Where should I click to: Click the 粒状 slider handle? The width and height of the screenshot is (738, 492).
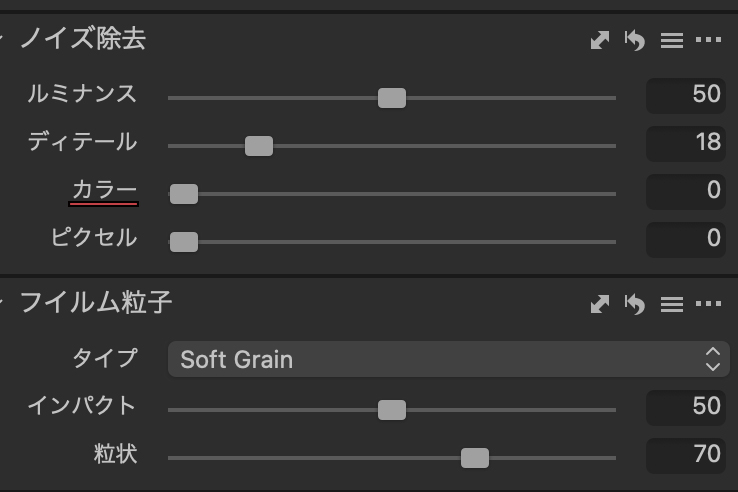475,458
